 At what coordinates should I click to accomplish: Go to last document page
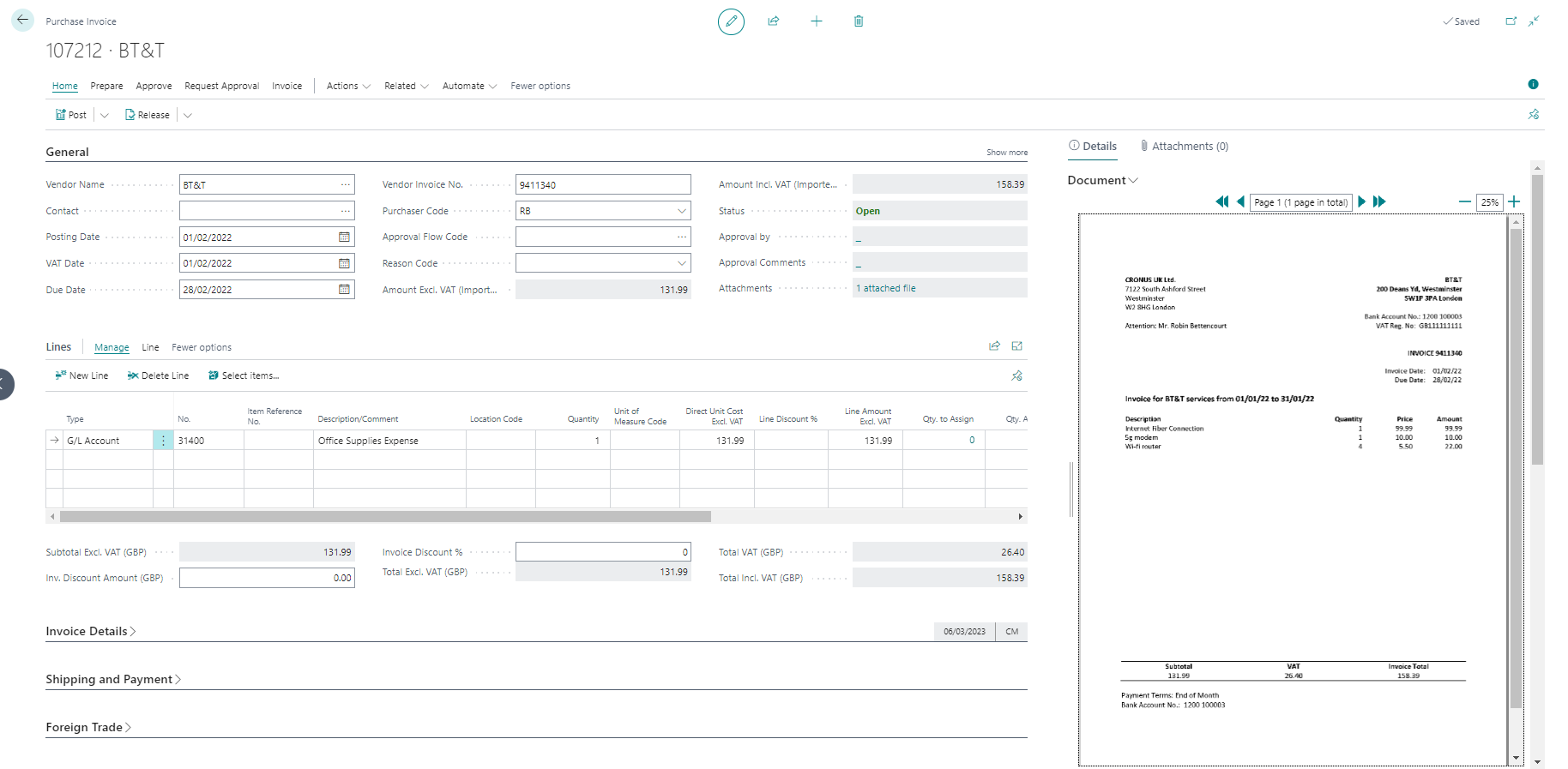pyautogui.click(x=1379, y=202)
